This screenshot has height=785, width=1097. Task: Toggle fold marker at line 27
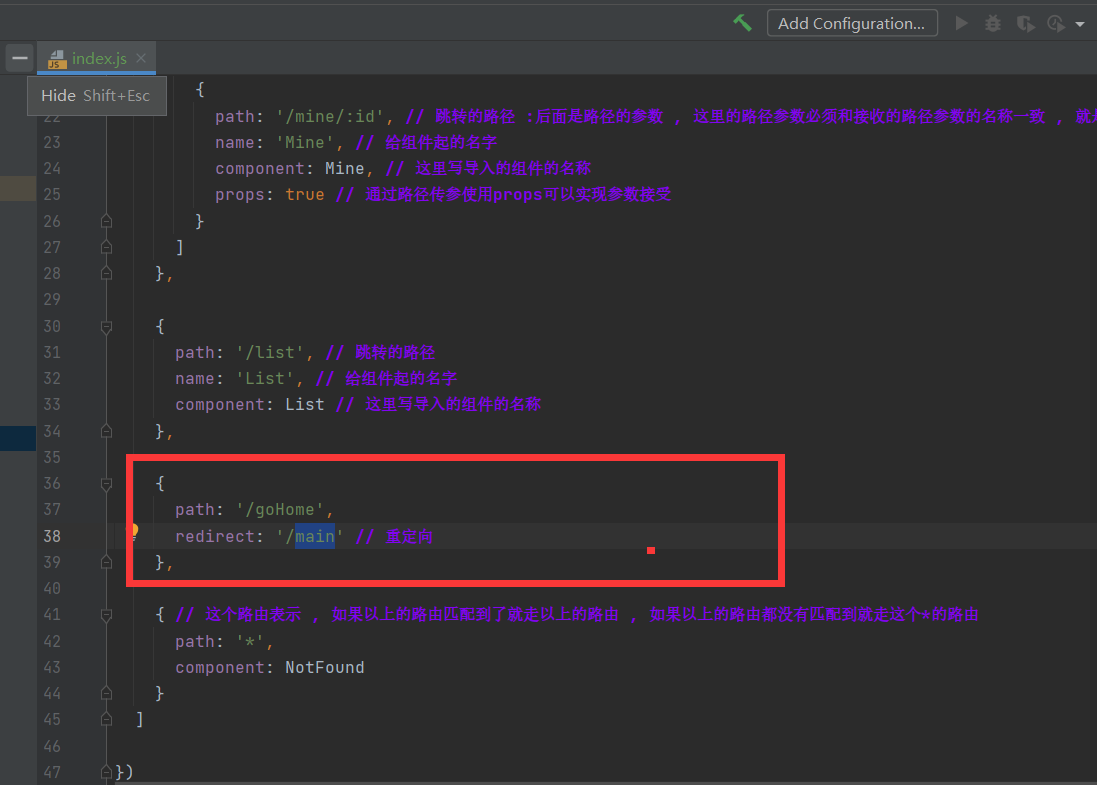(x=106, y=247)
